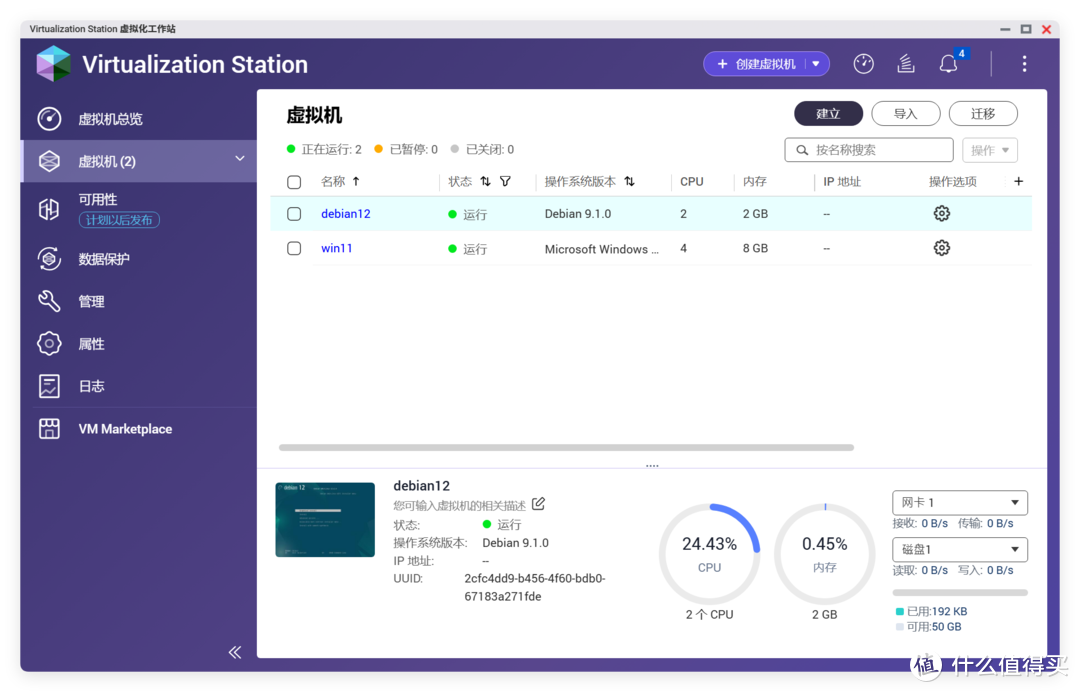Open VM Marketplace in the sidebar
The image size is (1080, 692).
[x=125, y=429]
